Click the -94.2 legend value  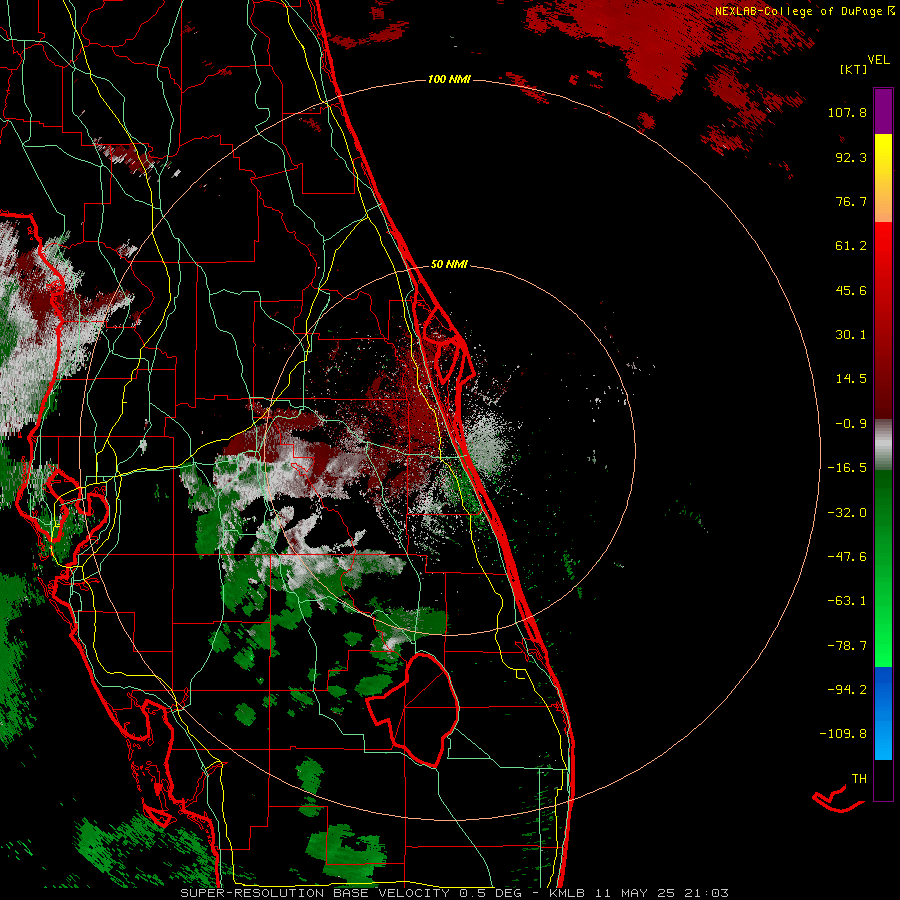point(847,689)
